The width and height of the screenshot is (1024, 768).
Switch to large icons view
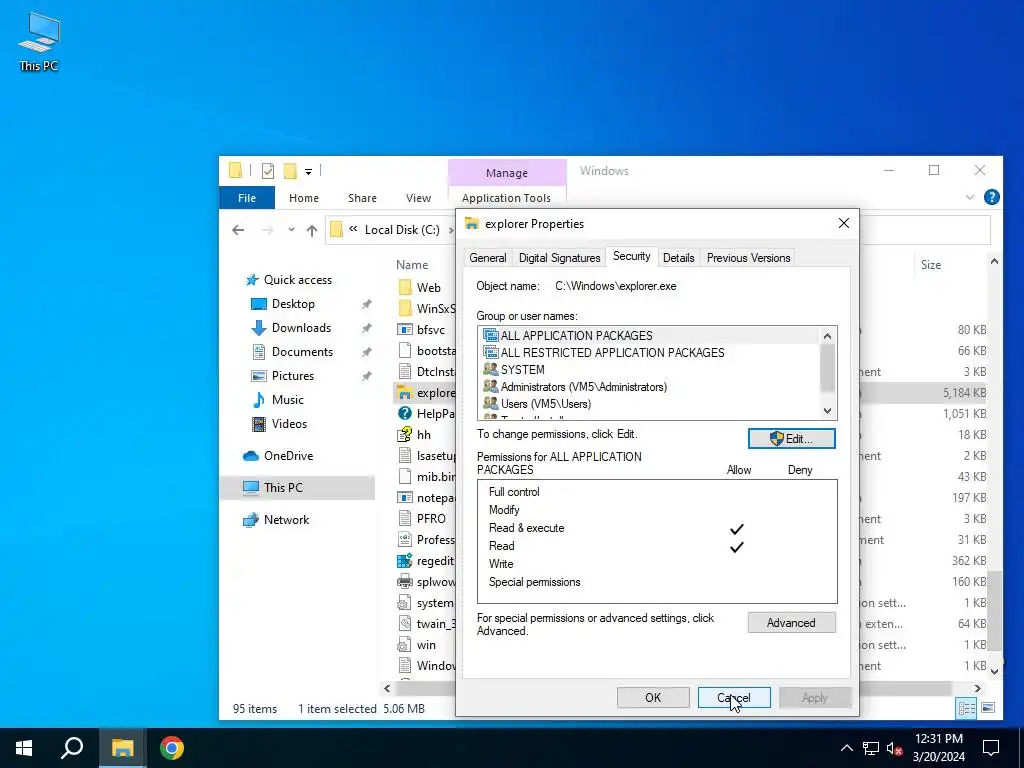click(x=988, y=709)
